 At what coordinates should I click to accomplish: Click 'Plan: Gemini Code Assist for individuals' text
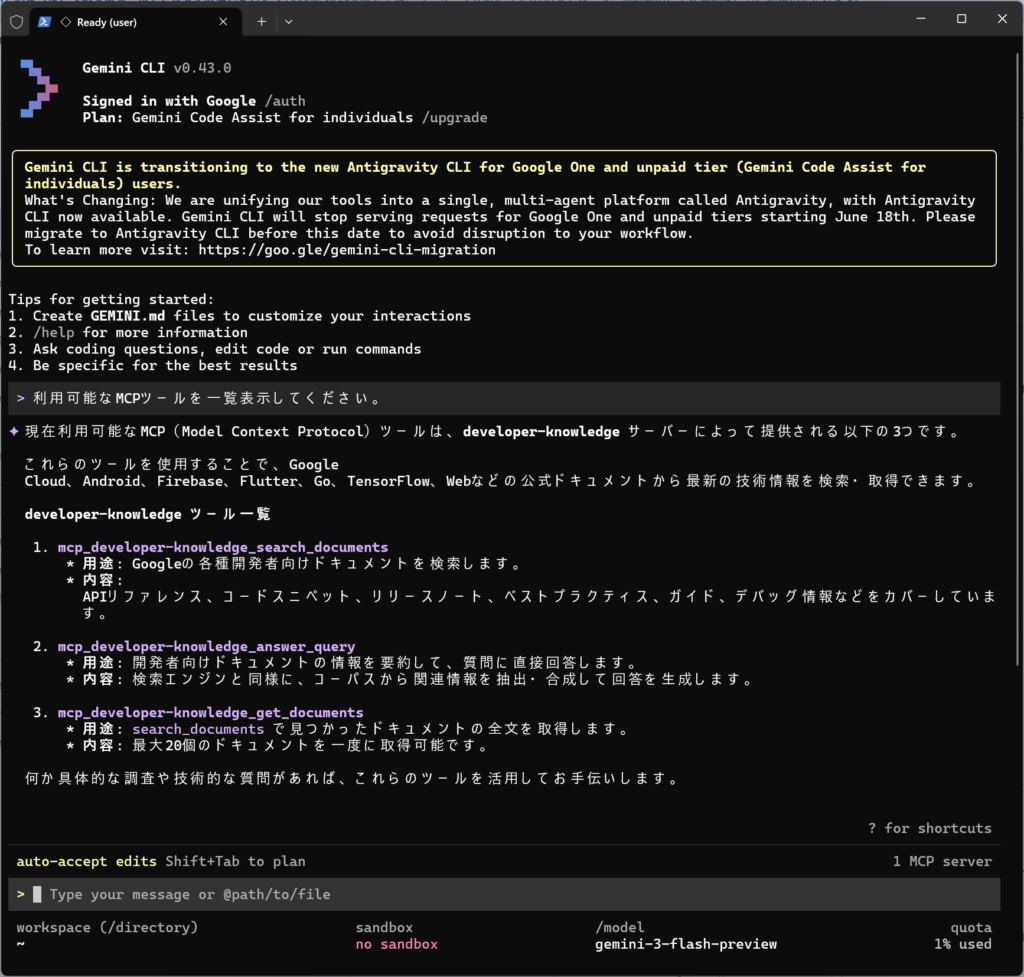click(x=248, y=118)
